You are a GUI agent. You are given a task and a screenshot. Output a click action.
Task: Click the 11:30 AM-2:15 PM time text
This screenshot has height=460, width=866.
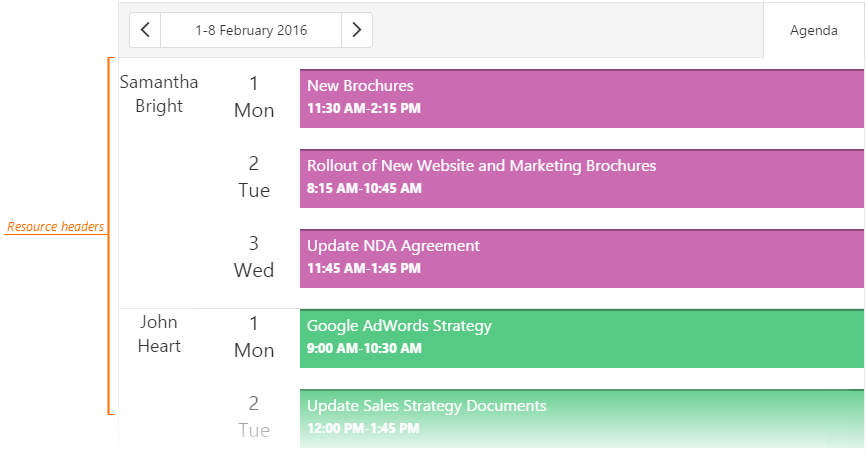(x=364, y=108)
